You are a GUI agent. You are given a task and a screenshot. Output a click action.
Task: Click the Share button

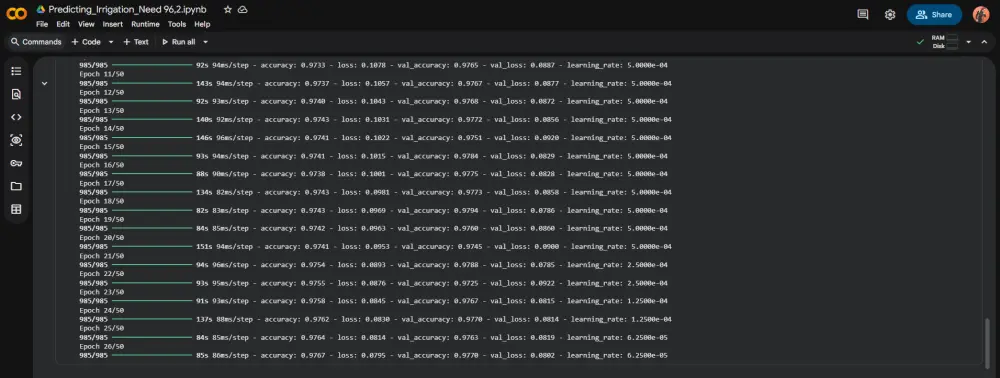pyautogui.click(x=934, y=14)
